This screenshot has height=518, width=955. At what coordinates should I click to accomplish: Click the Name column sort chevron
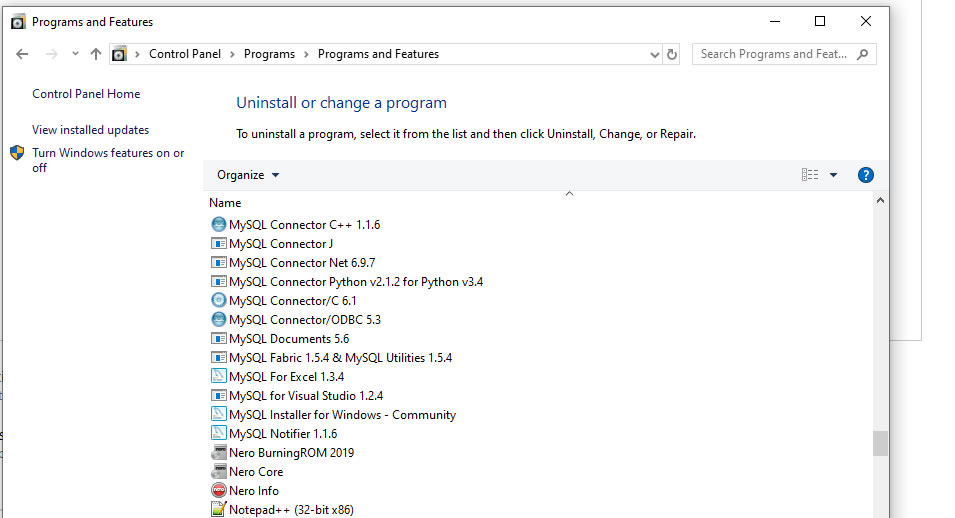(x=569, y=193)
